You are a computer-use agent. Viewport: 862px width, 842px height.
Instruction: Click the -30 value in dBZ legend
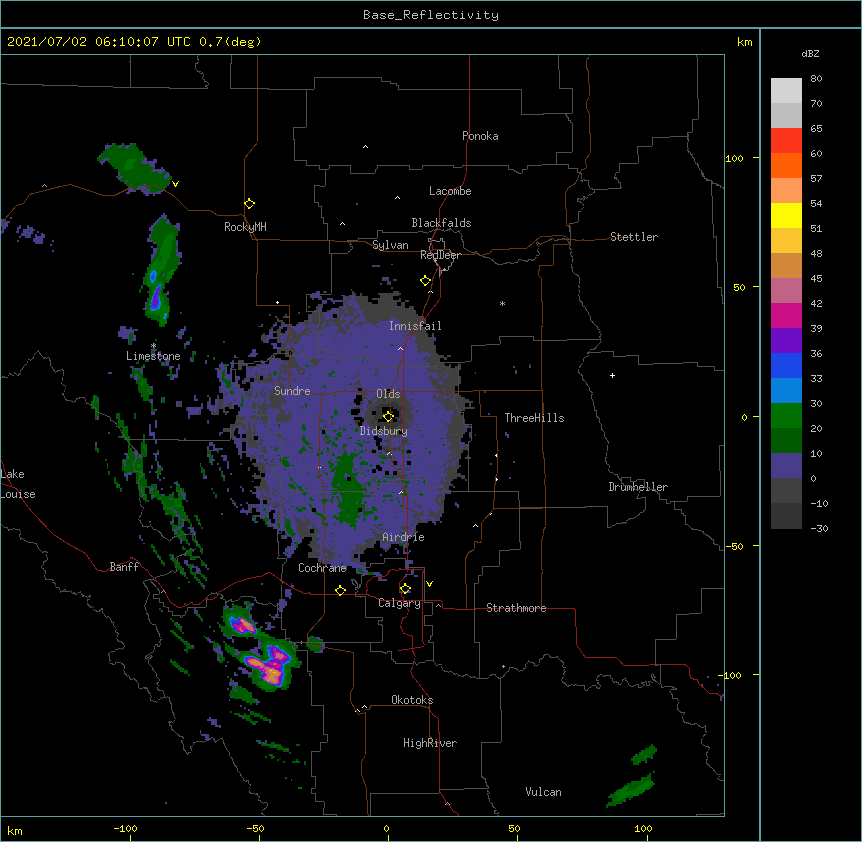coord(819,529)
